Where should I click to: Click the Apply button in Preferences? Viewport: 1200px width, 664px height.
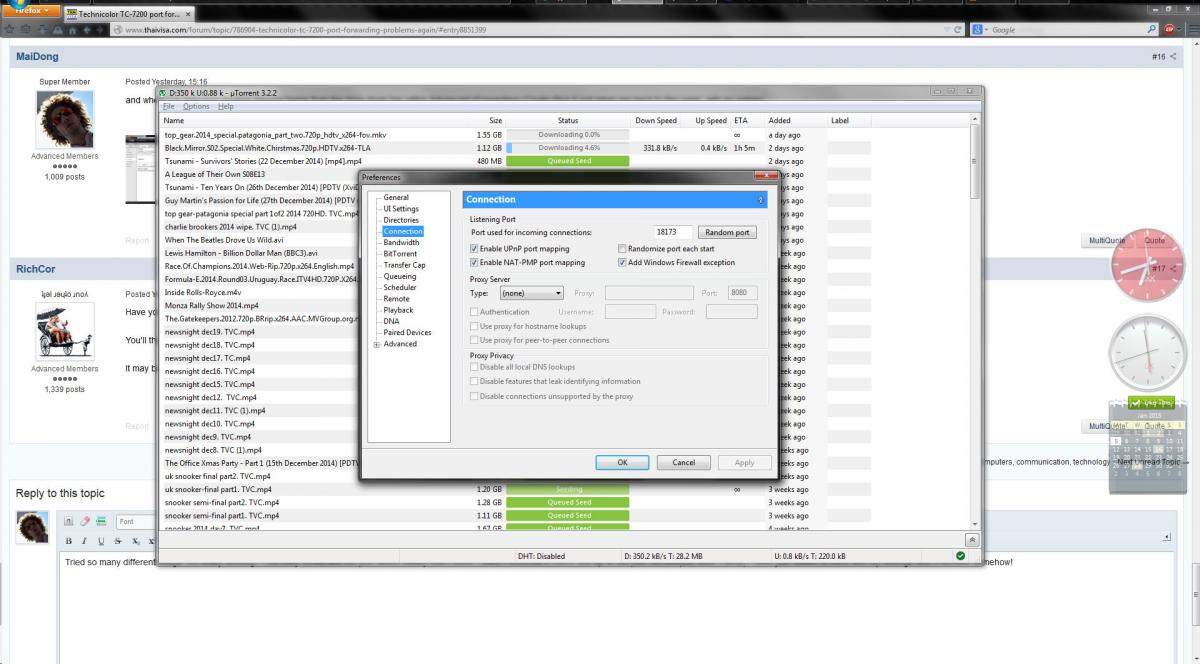[745, 463]
